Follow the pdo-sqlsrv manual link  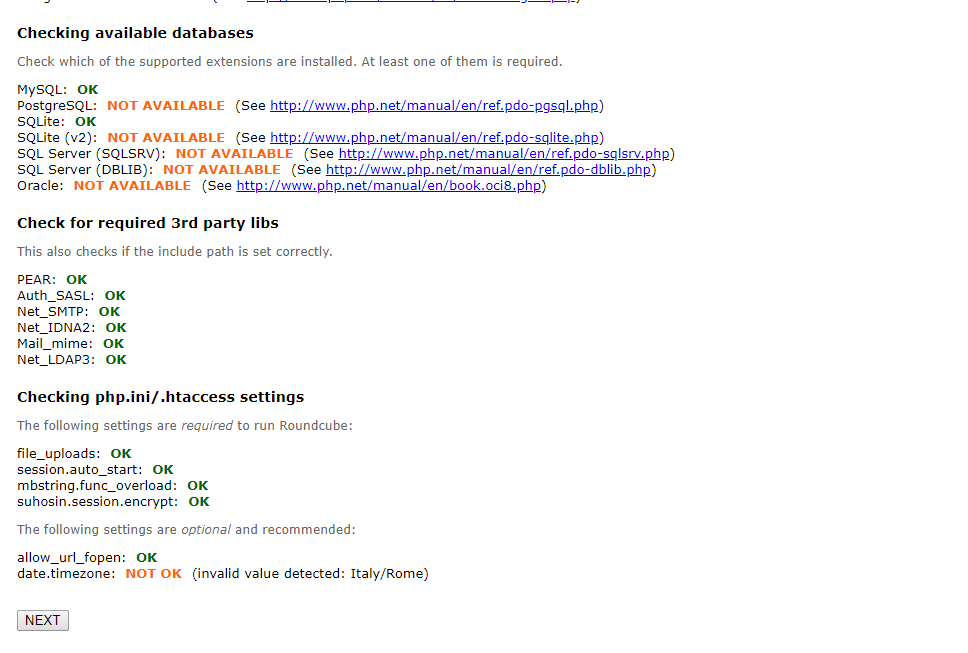[x=503, y=153]
